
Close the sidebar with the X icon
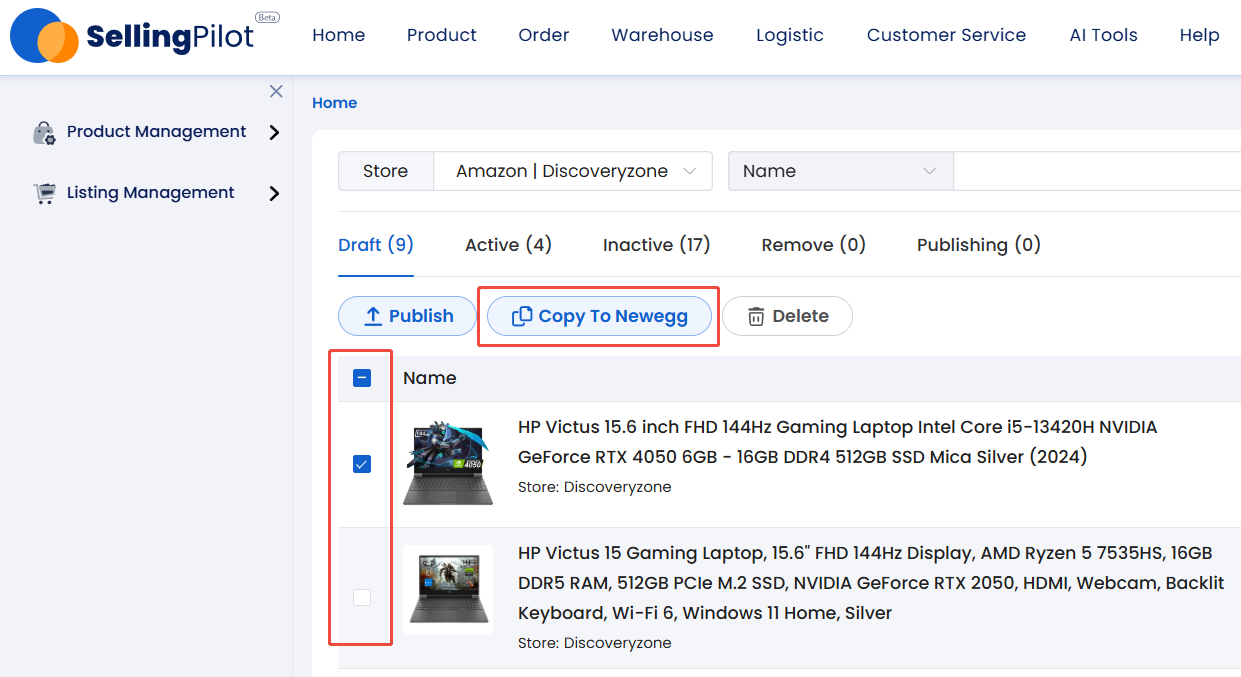276,92
